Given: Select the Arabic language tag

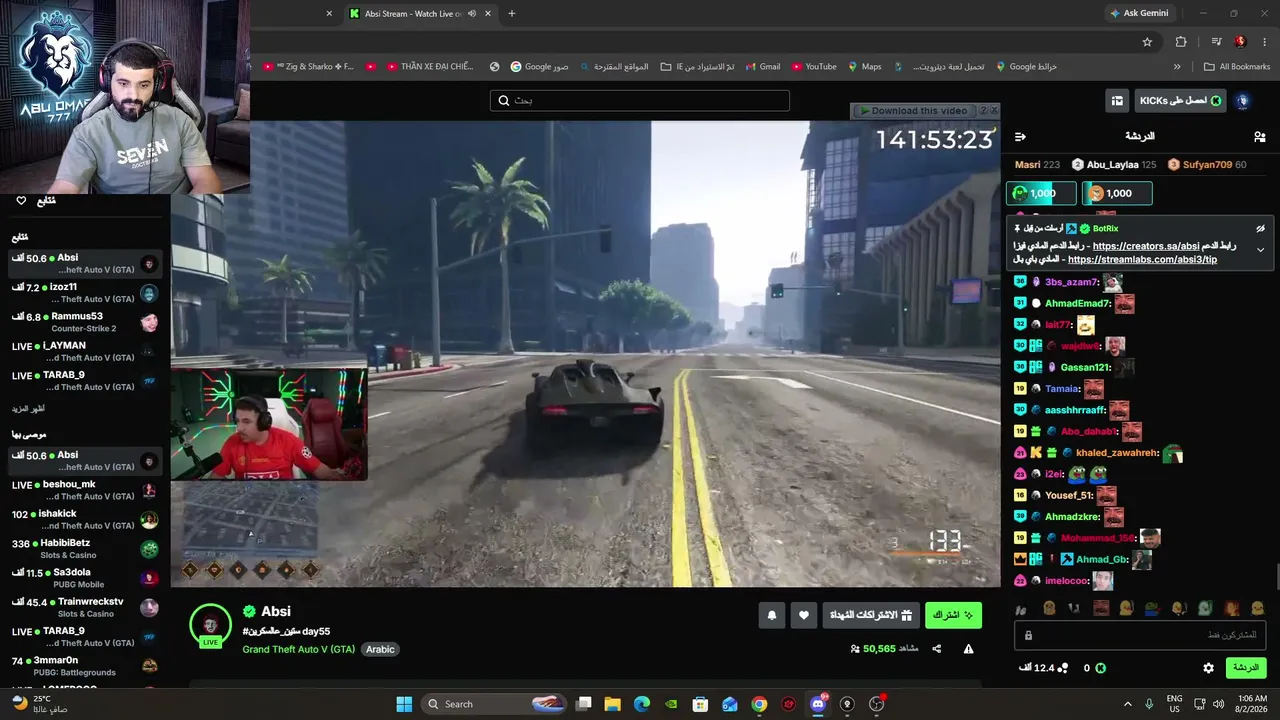Looking at the screenshot, I should 380,649.
